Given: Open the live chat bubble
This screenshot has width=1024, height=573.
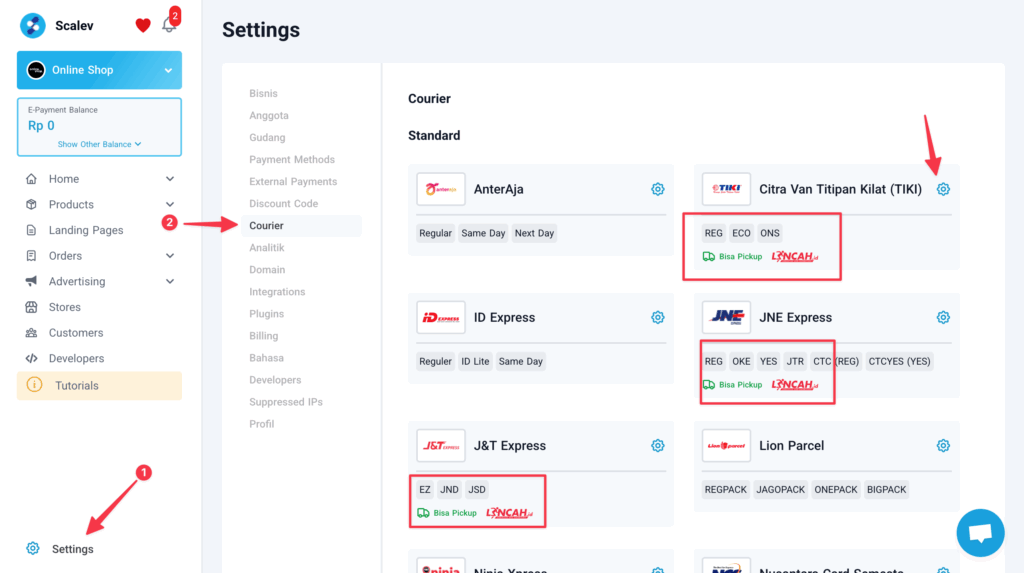Looking at the screenshot, I should (980, 532).
